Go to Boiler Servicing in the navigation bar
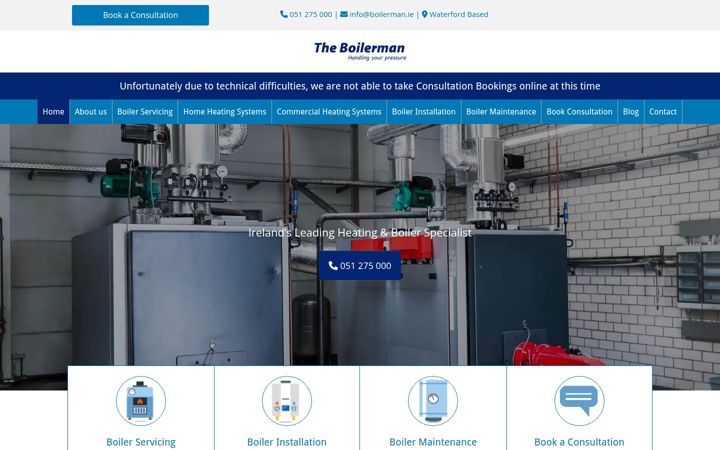Viewport: 720px width, 450px height. (x=145, y=112)
